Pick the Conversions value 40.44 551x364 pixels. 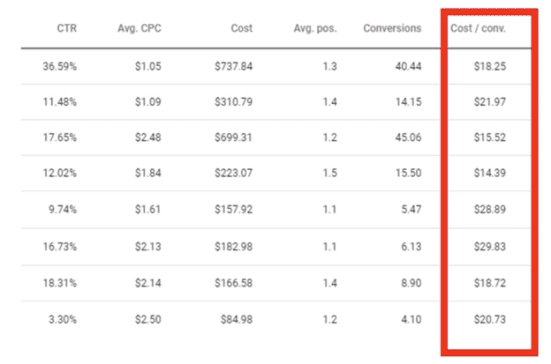(408, 66)
